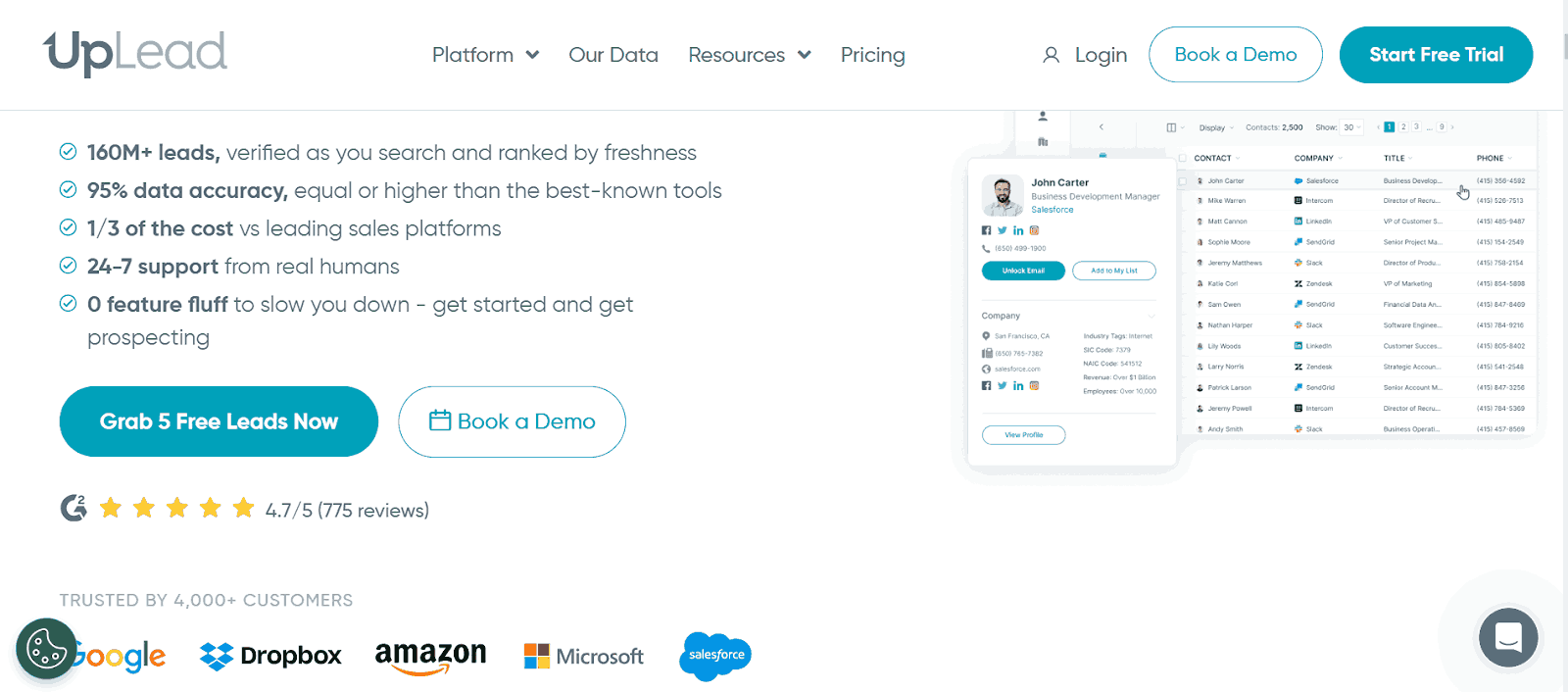Click Book a Demo in header
The width and height of the screenshot is (1568, 692).
(x=1235, y=55)
